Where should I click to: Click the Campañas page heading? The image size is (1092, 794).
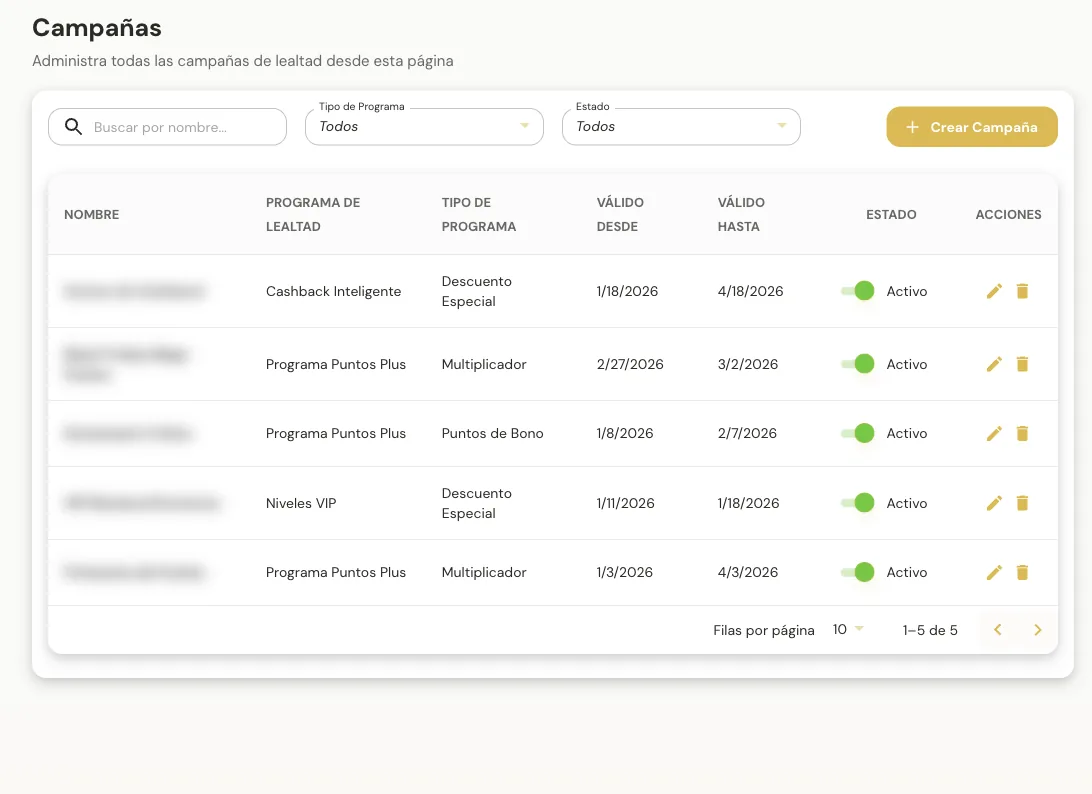pyautogui.click(x=97, y=28)
